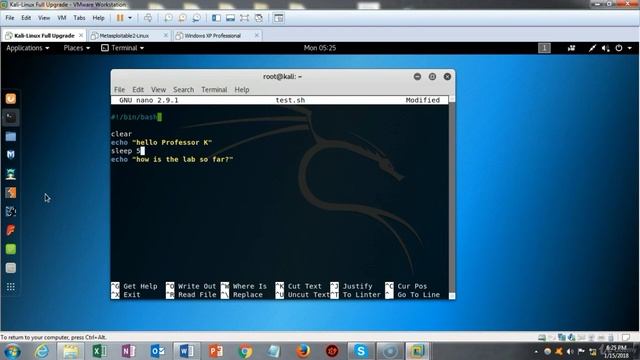Place cursor on the 'clear' line in nano
The width and height of the screenshot is (640, 360).
[121, 134]
